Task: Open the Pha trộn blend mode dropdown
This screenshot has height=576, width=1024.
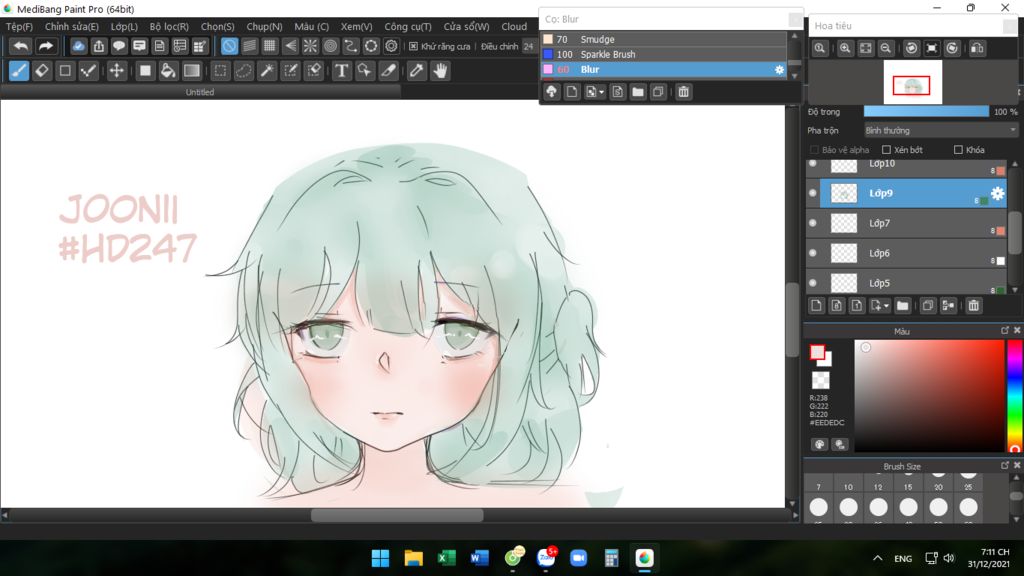Action: tap(941, 131)
